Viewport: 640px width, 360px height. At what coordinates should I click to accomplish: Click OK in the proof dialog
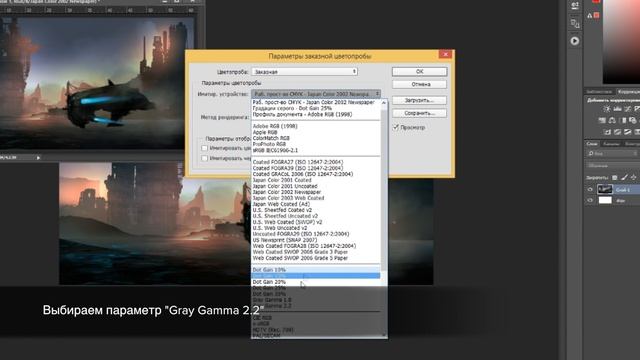pos(420,71)
